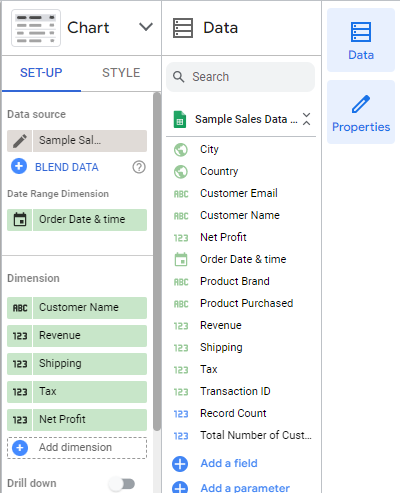Collapse the Sample Sales Data source list

[306, 119]
